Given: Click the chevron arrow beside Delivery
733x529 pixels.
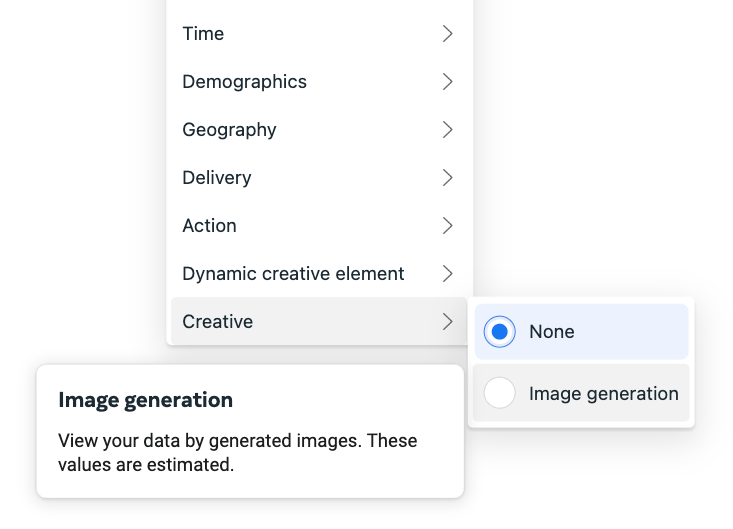Looking at the screenshot, I should 447,178.
